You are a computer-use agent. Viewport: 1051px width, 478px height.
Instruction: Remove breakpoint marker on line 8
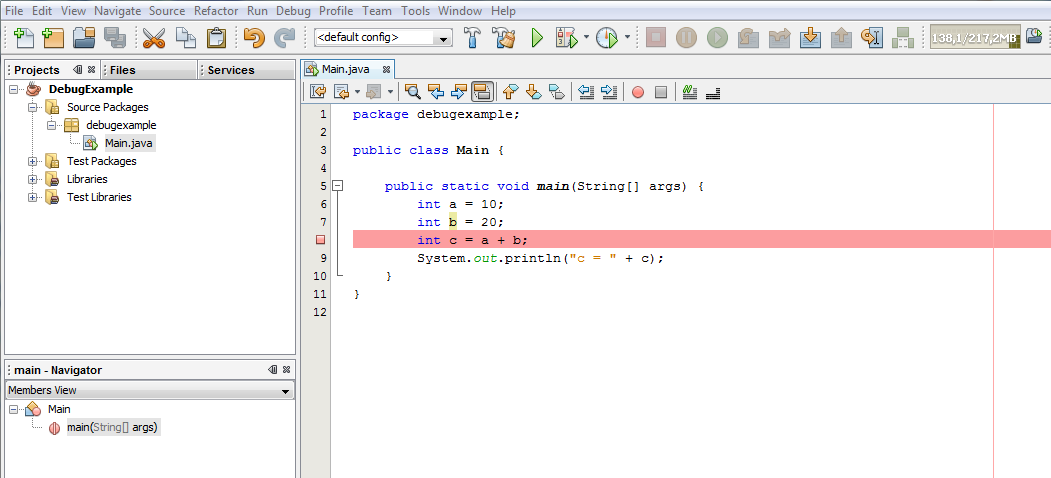(320, 240)
